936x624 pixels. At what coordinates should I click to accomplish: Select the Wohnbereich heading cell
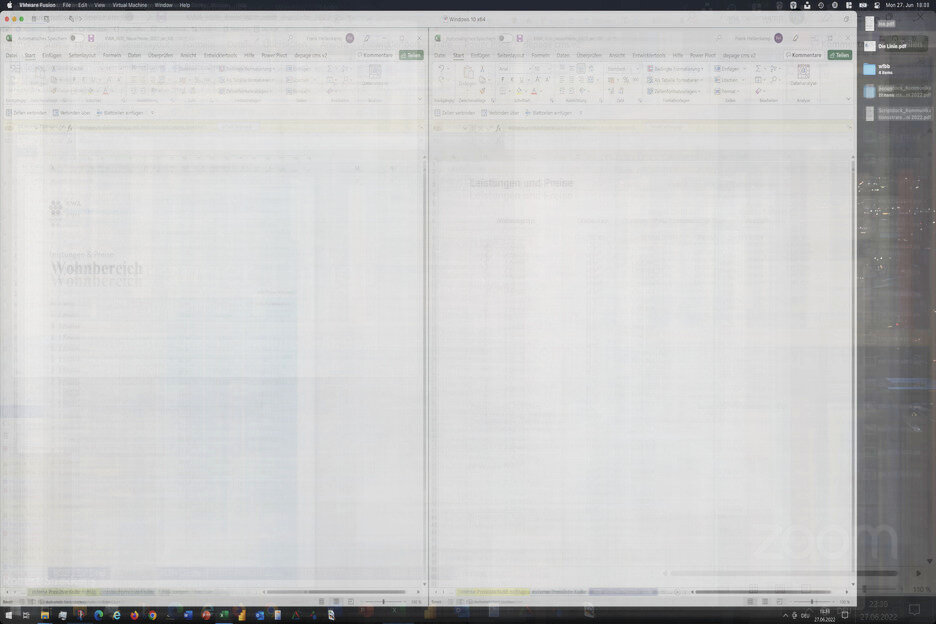click(x=97, y=269)
